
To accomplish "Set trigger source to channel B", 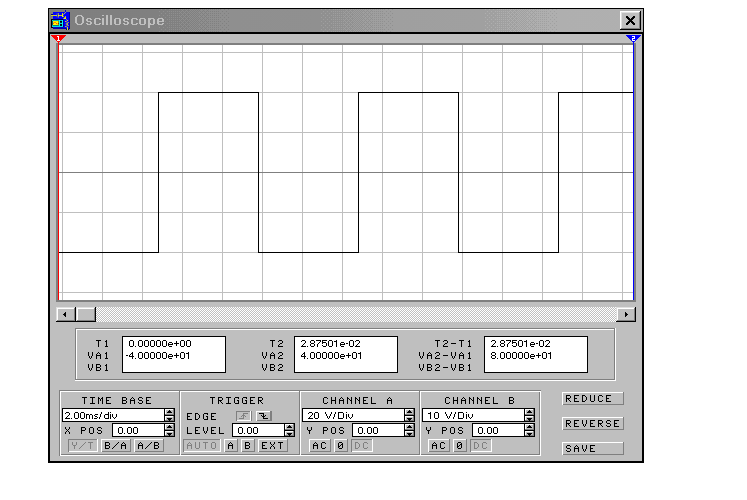I will pyautogui.click(x=248, y=446).
